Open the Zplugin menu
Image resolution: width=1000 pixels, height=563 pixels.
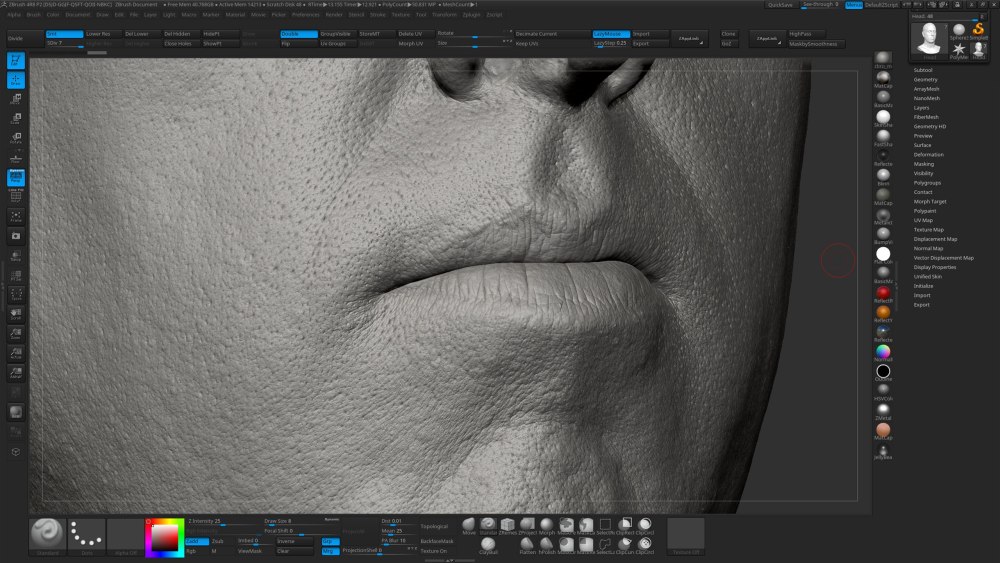pos(471,15)
